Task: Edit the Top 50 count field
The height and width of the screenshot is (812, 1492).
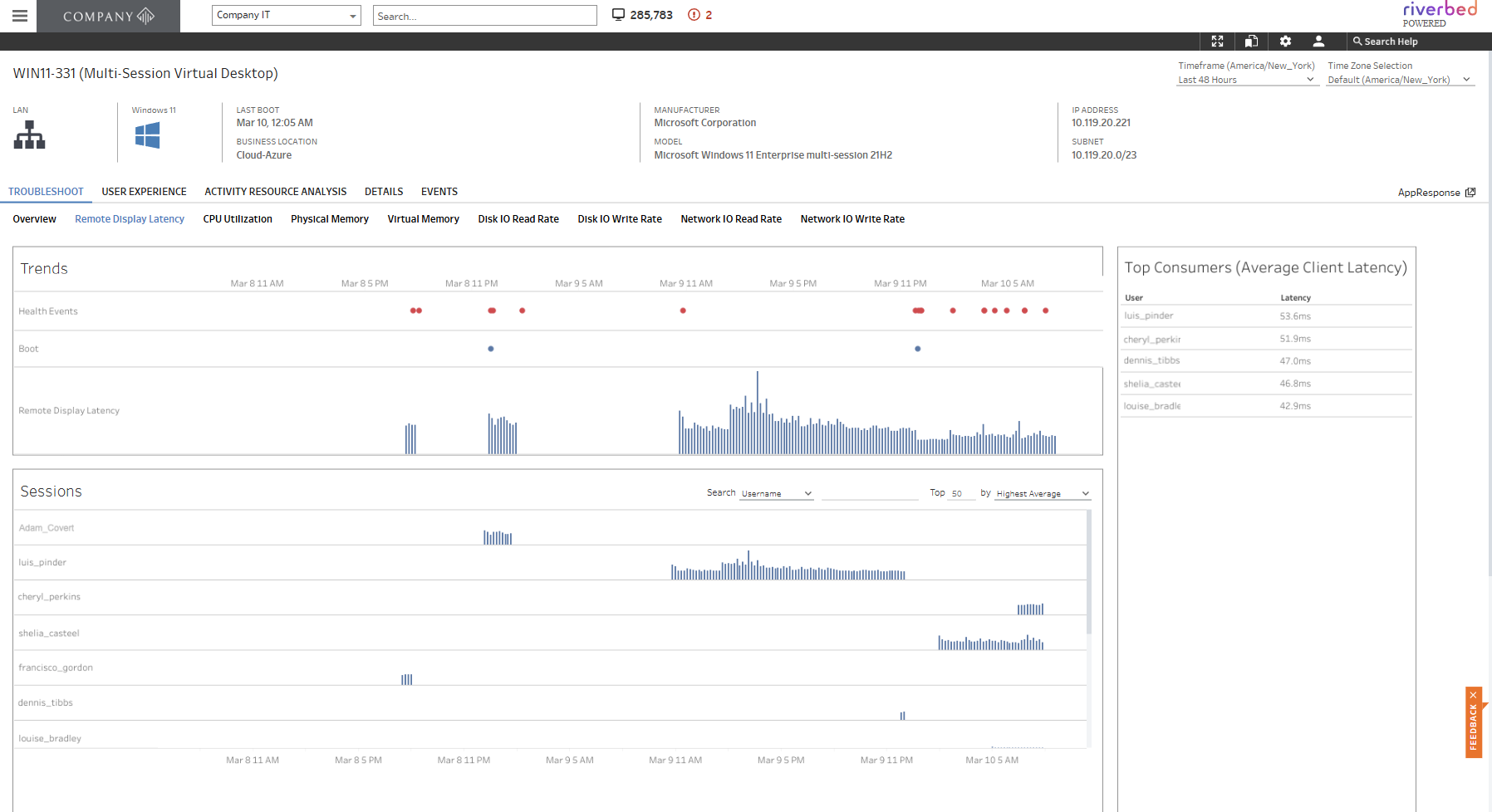Action: click(x=962, y=494)
